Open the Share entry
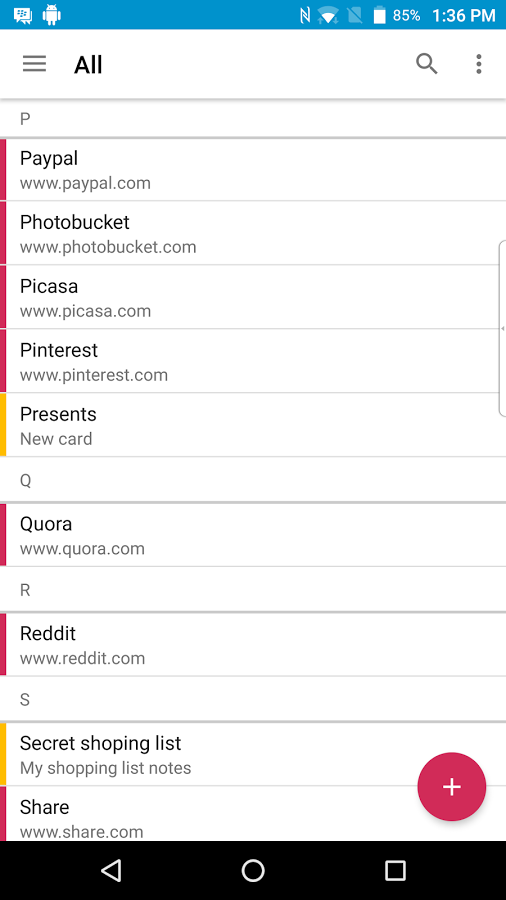The width and height of the screenshot is (506, 900). pyautogui.click(x=253, y=814)
